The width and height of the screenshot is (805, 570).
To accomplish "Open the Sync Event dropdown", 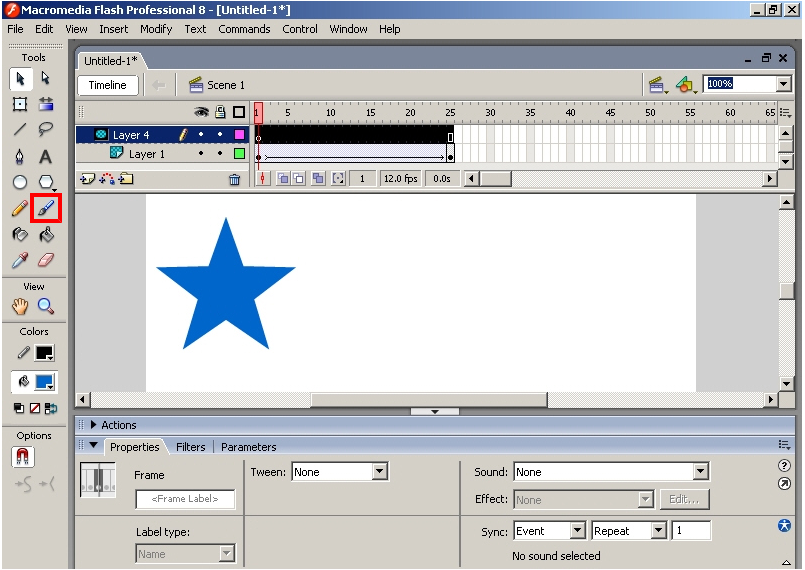I will [578, 530].
